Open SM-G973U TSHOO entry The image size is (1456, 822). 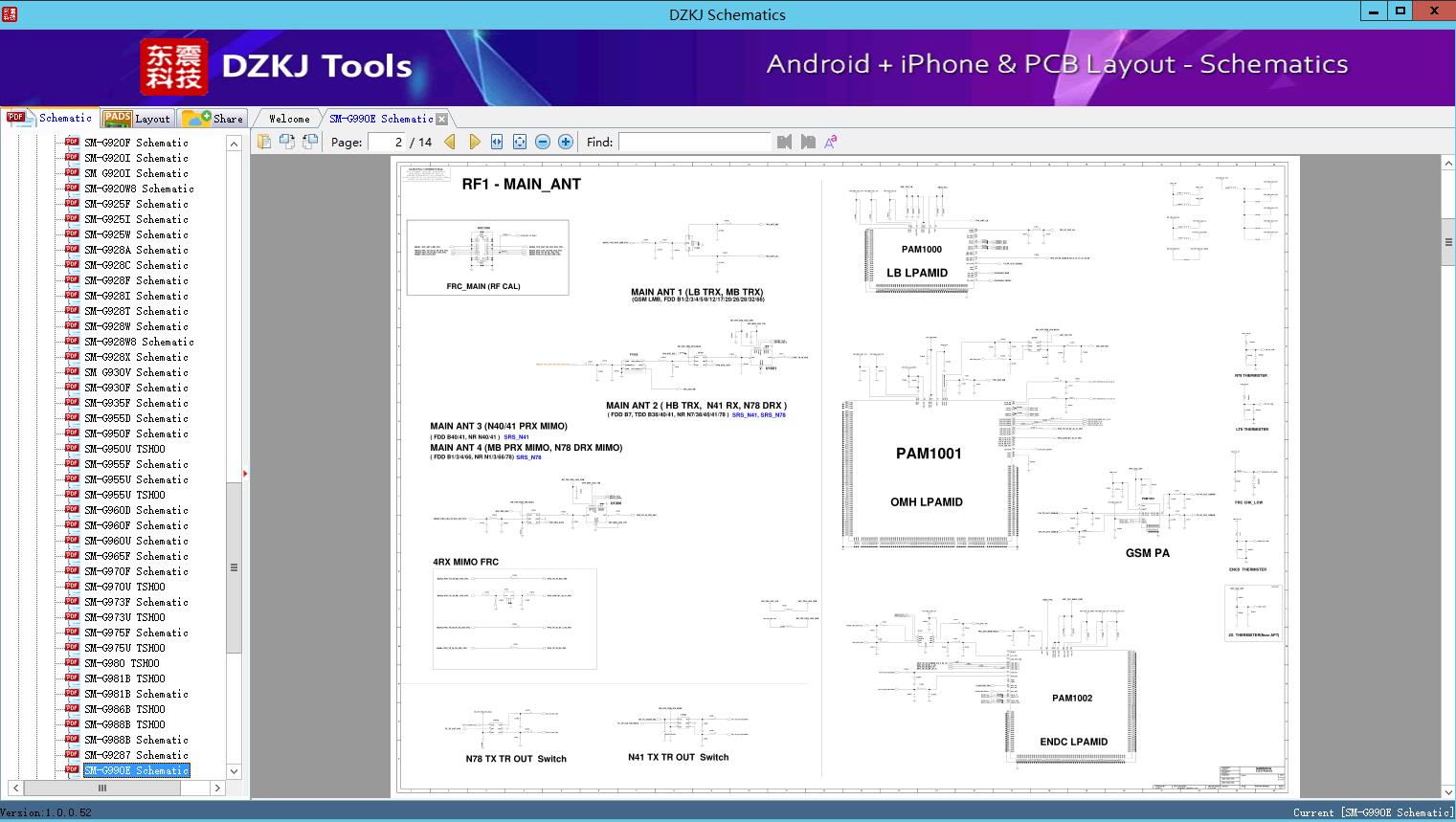(x=124, y=617)
